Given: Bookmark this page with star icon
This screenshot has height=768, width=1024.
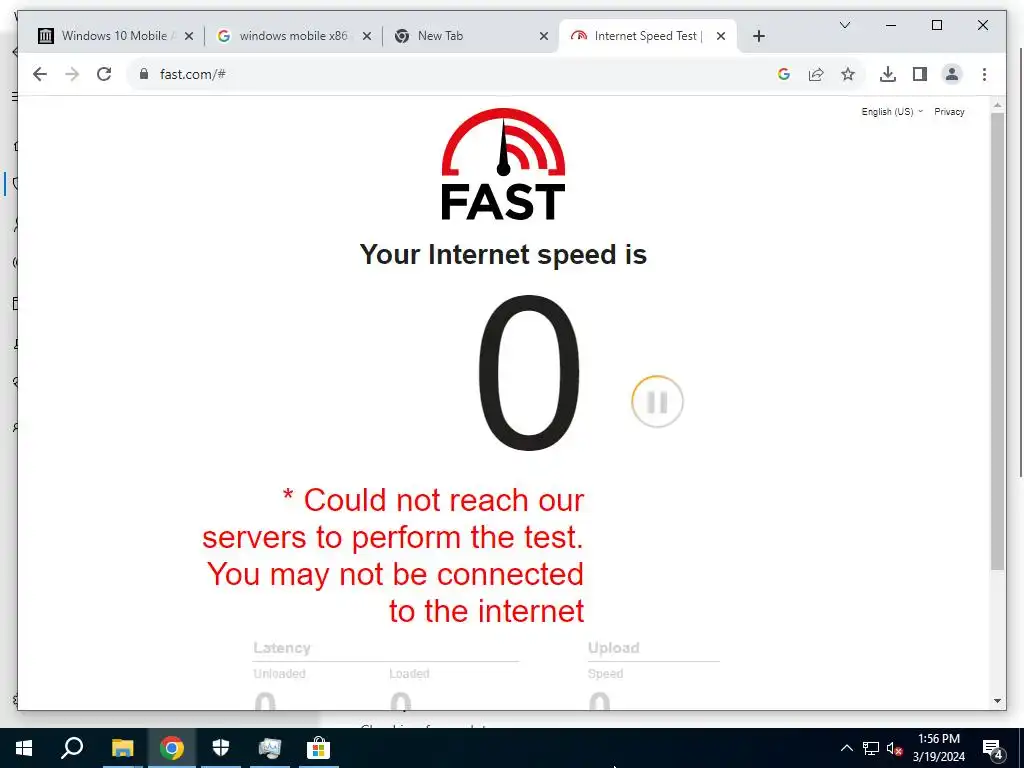Looking at the screenshot, I should (x=848, y=74).
